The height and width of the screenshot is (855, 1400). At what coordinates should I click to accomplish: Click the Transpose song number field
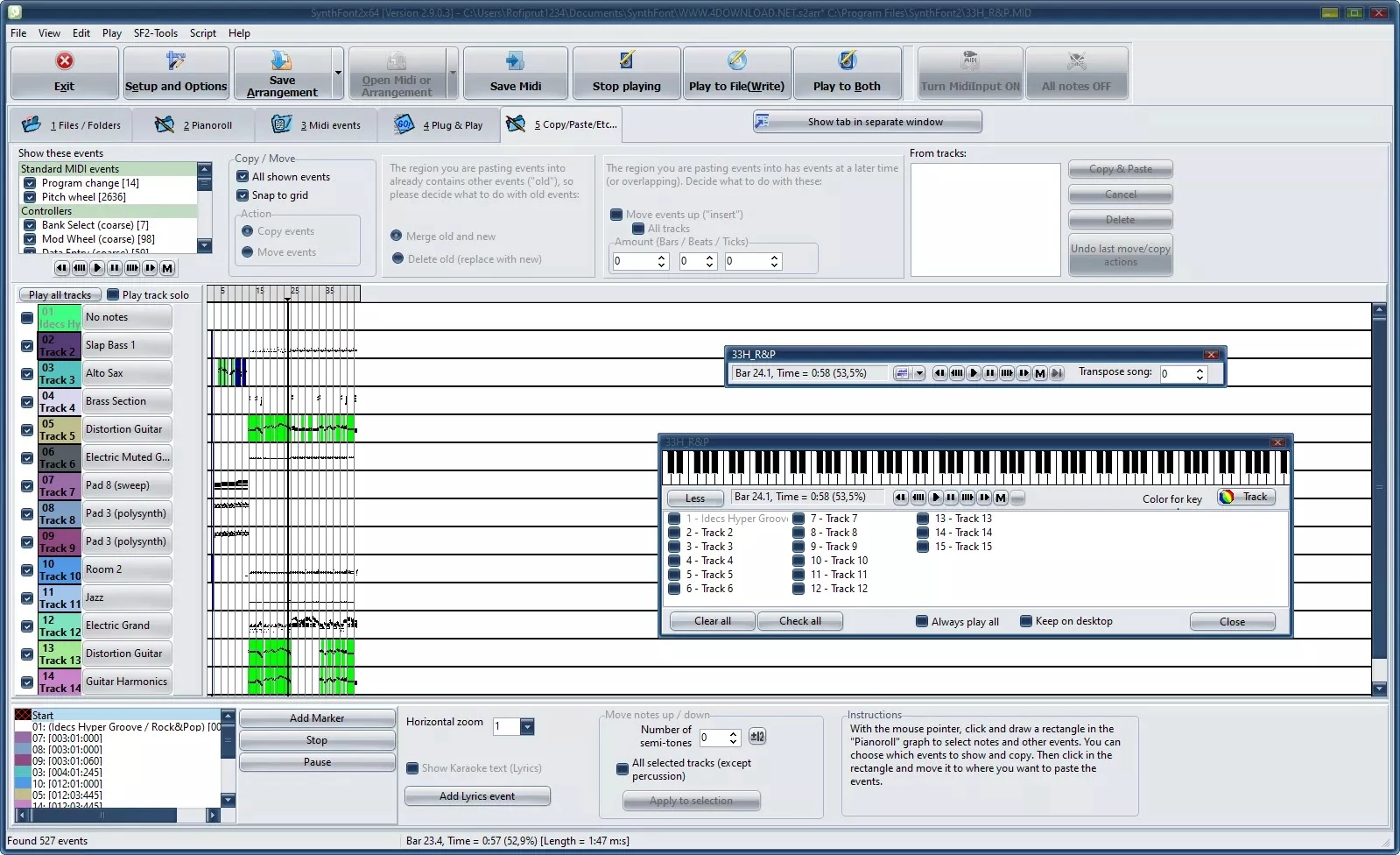click(x=1176, y=374)
